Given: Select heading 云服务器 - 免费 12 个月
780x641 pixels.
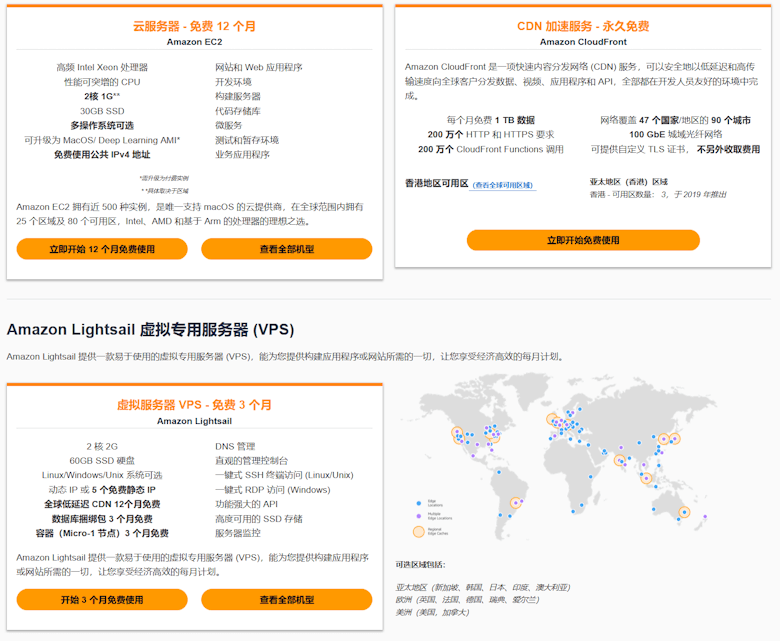Looking at the screenshot, I should pyautogui.click(x=195, y=26).
